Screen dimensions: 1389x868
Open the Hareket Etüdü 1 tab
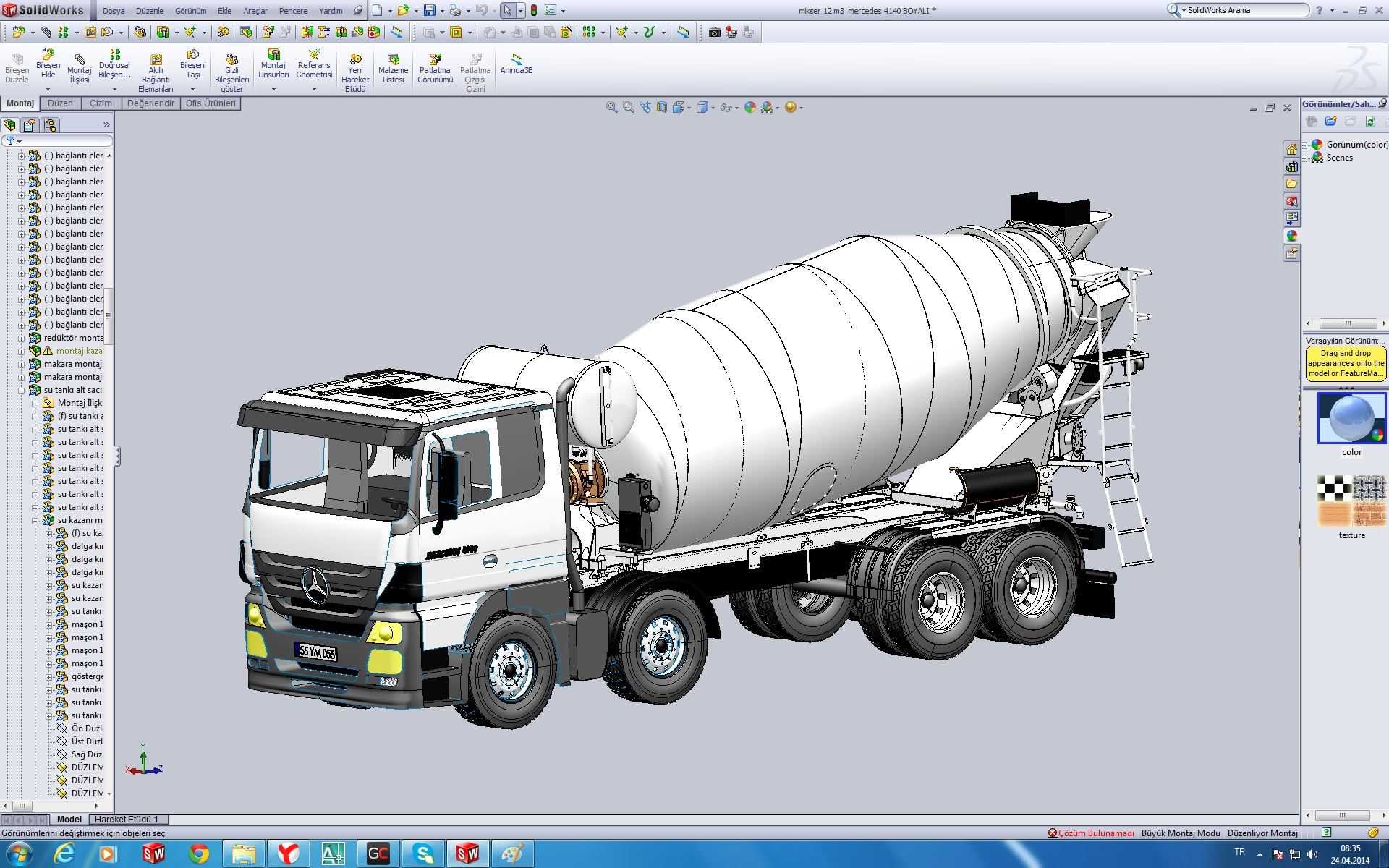127,820
